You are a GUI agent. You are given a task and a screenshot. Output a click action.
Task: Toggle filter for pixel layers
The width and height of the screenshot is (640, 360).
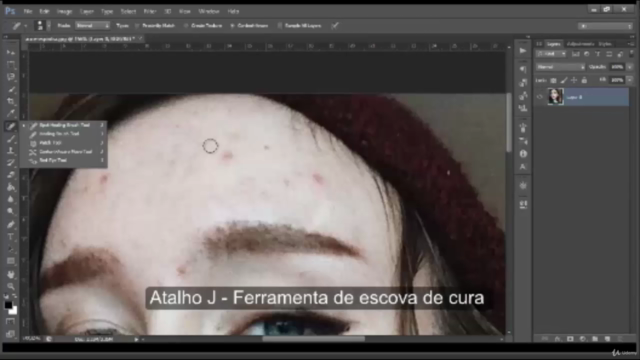pyautogui.click(x=576, y=54)
